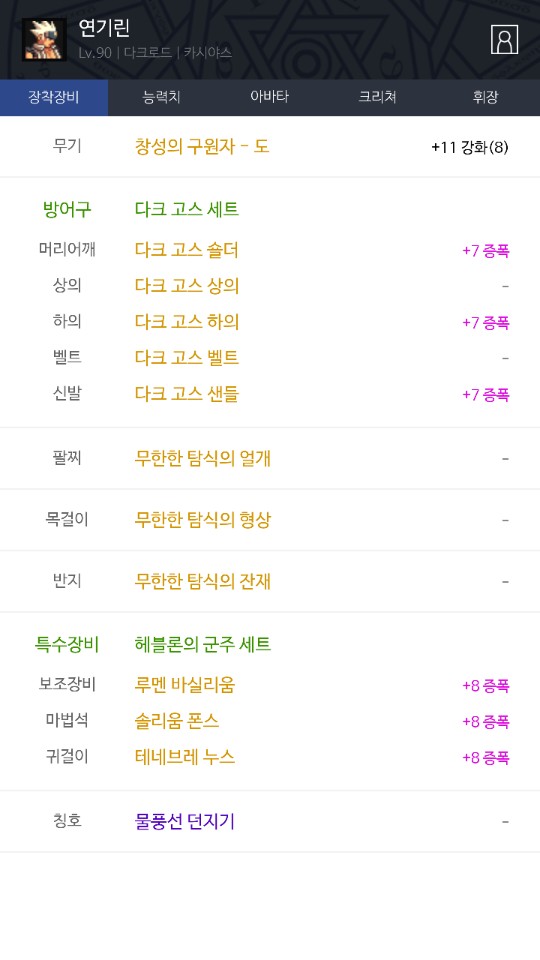Click the 헤블론의 군주 세트 set name
Screen dimensions: 540x960
pos(203,644)
